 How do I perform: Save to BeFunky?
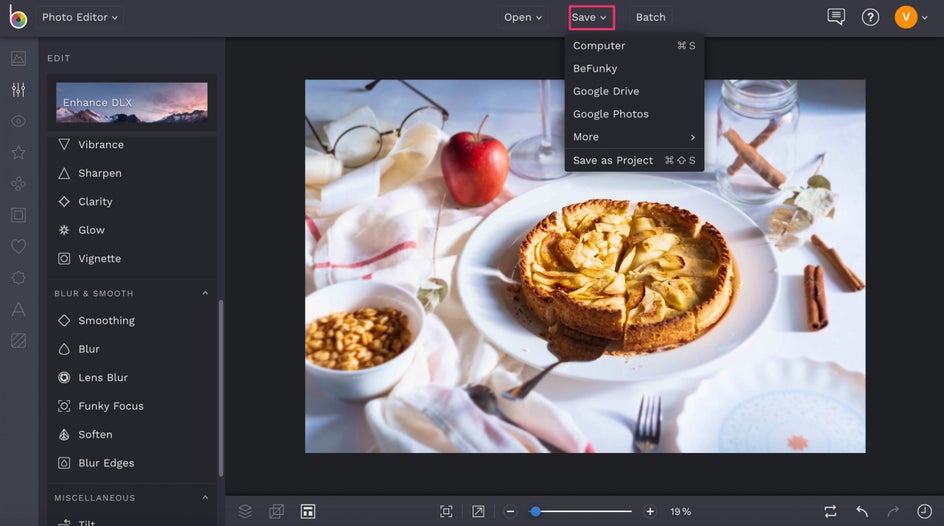tap(634, 69)
